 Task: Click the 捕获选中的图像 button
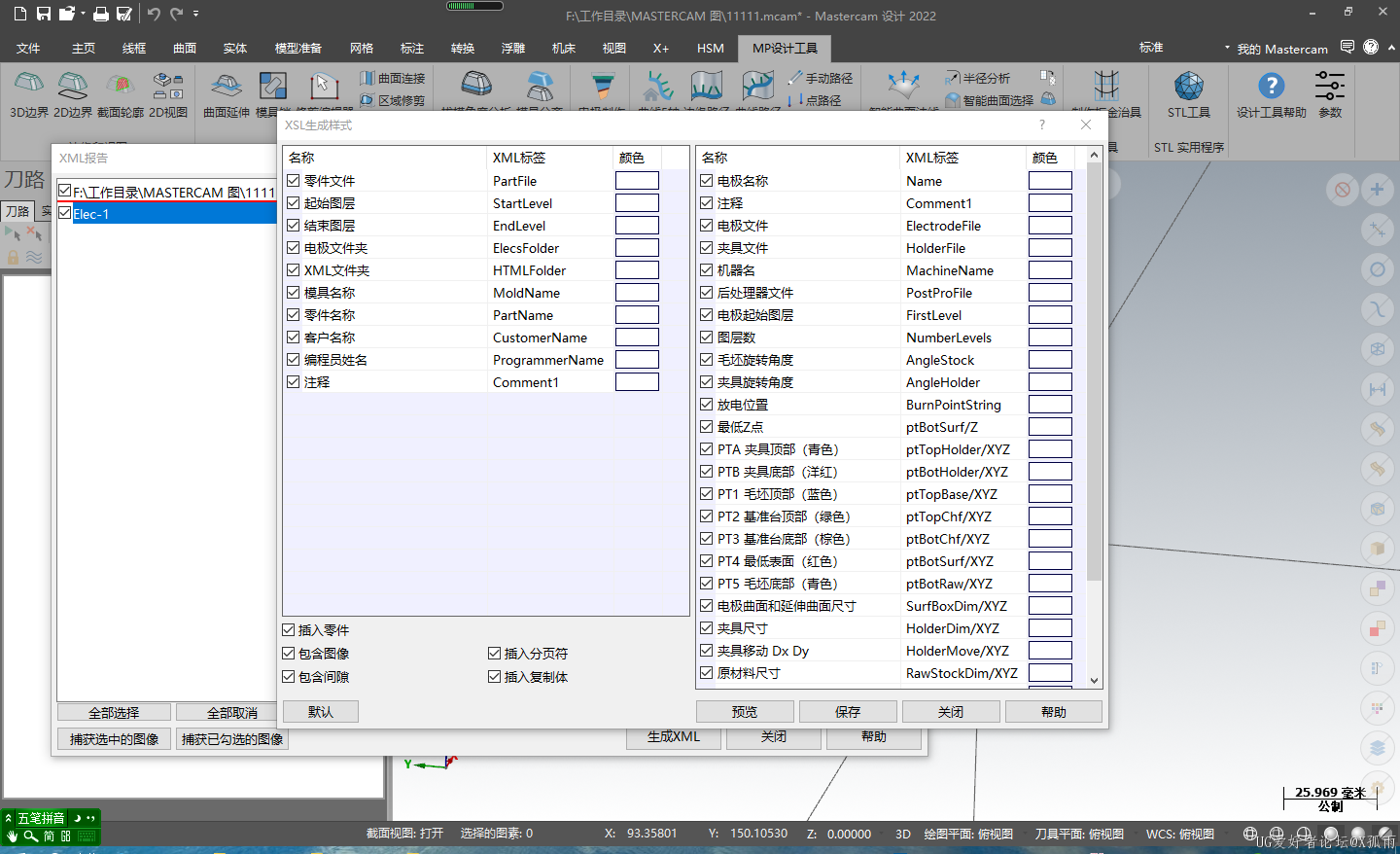[115, 739]
